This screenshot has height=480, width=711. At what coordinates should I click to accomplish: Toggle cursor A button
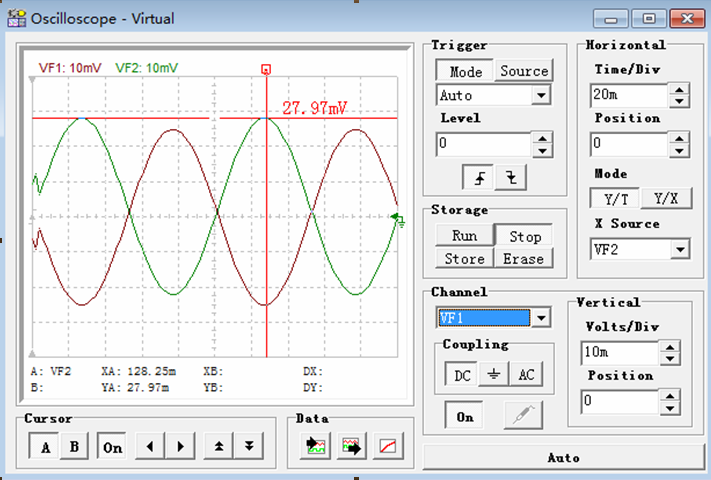[x=44, y=446]
